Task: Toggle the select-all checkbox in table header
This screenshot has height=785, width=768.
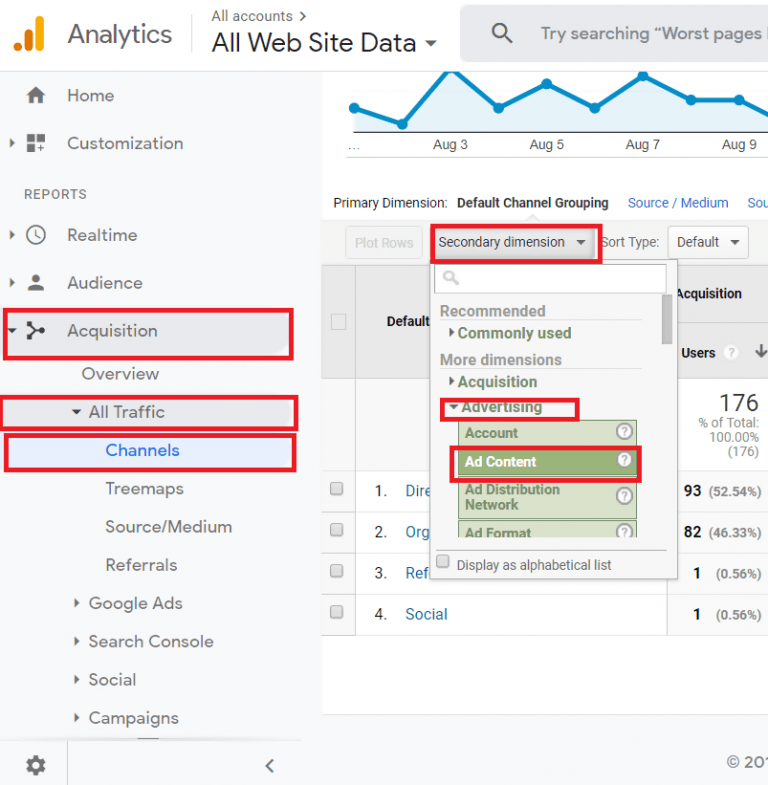Action: tap(338, 322)
